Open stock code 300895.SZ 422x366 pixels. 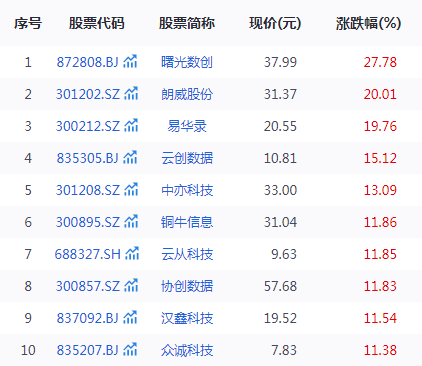tap(88, 222)
